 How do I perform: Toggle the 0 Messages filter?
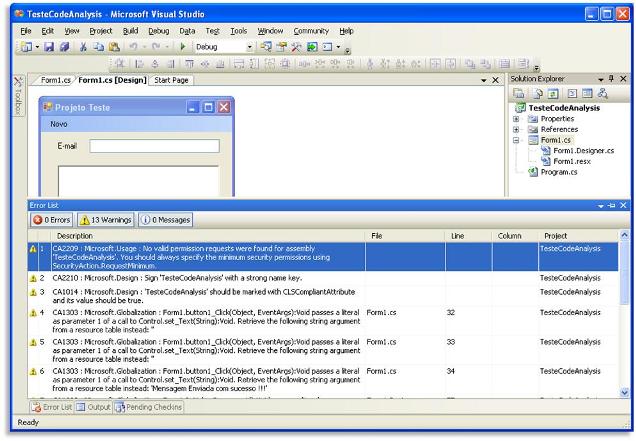click(165, 219)
